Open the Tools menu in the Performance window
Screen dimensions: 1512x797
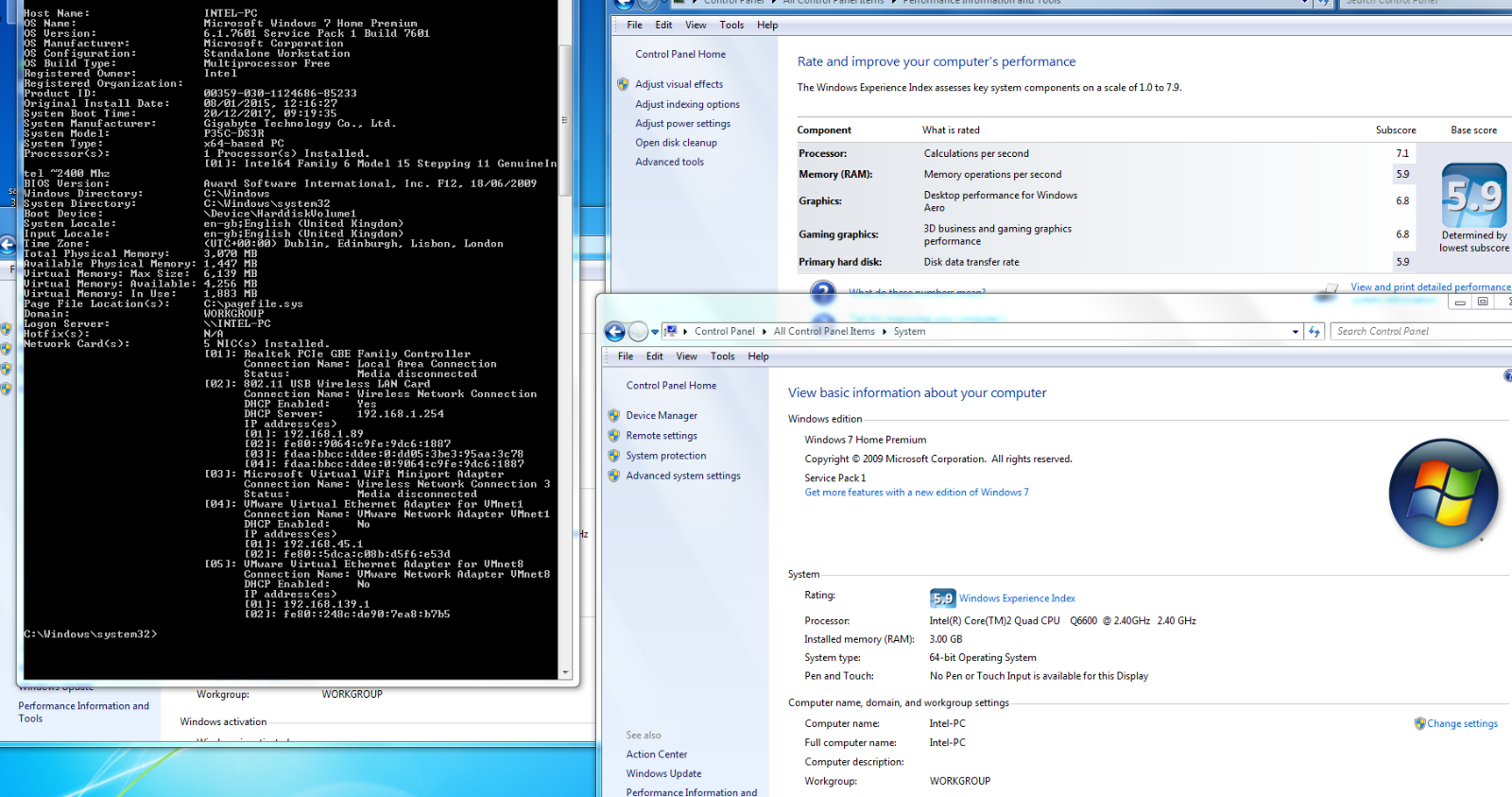732,26
